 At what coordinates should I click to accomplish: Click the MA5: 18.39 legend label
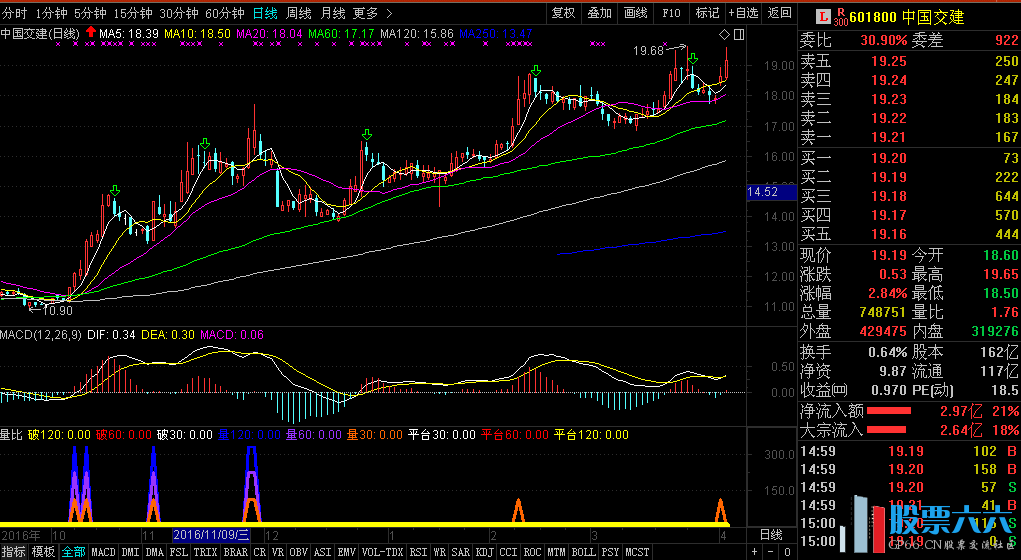point(130,33)
